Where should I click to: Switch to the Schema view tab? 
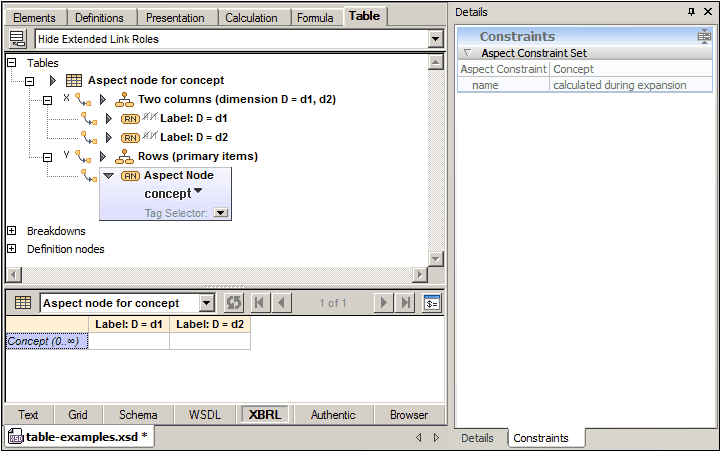(x=138, y=415)
